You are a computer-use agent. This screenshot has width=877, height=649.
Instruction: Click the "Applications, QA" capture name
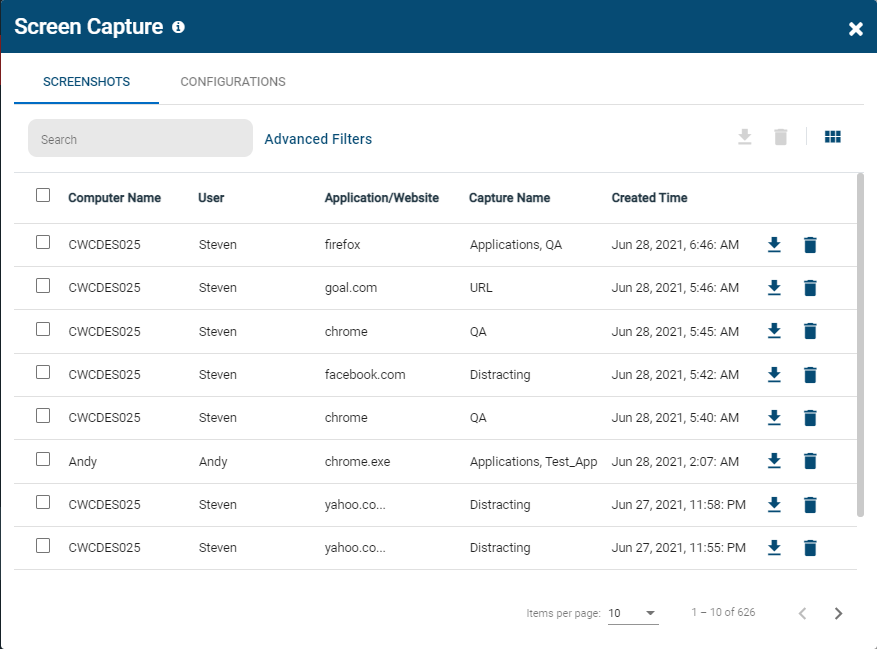click(516, 244)
